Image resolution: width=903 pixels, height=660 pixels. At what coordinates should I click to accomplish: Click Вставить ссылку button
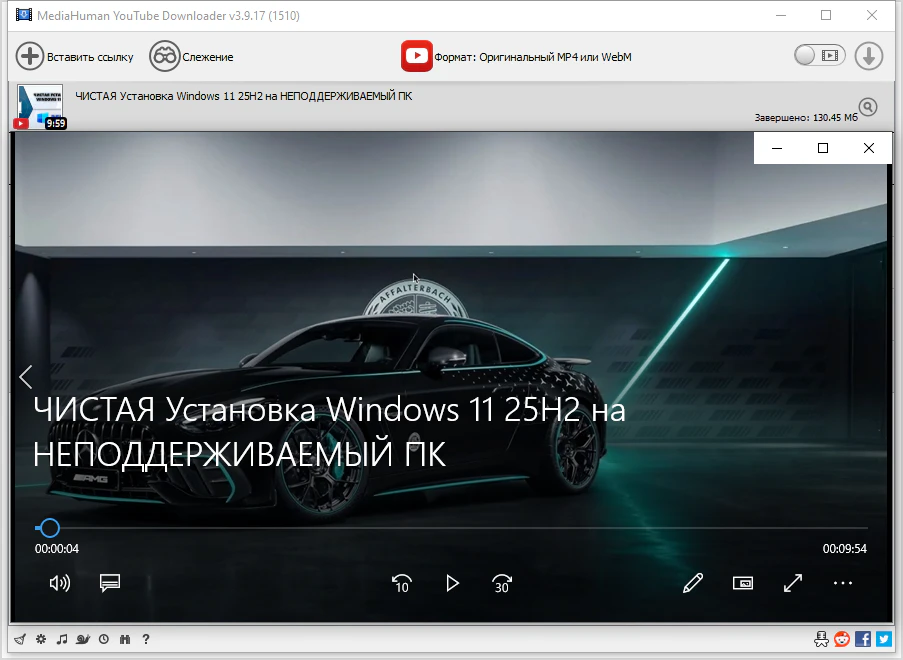[75, 57]
